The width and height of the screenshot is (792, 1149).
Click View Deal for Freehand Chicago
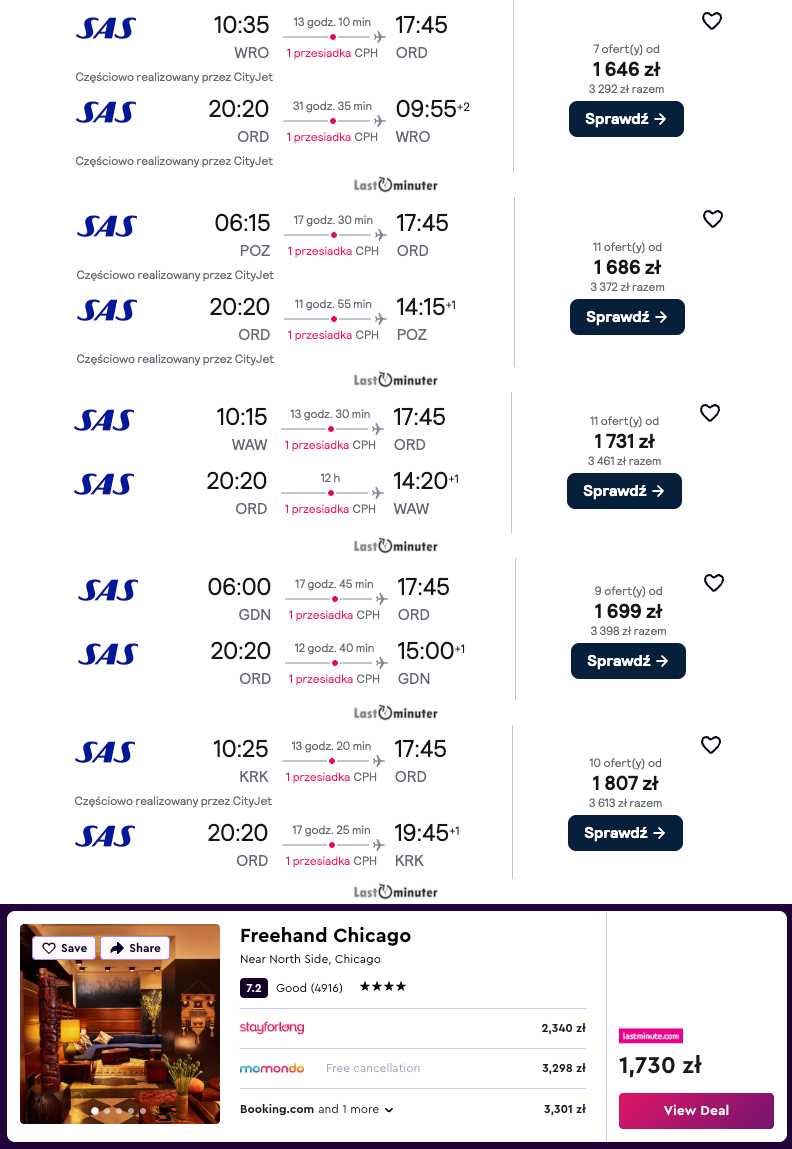pyautogui.click(x=696, y=1110)
